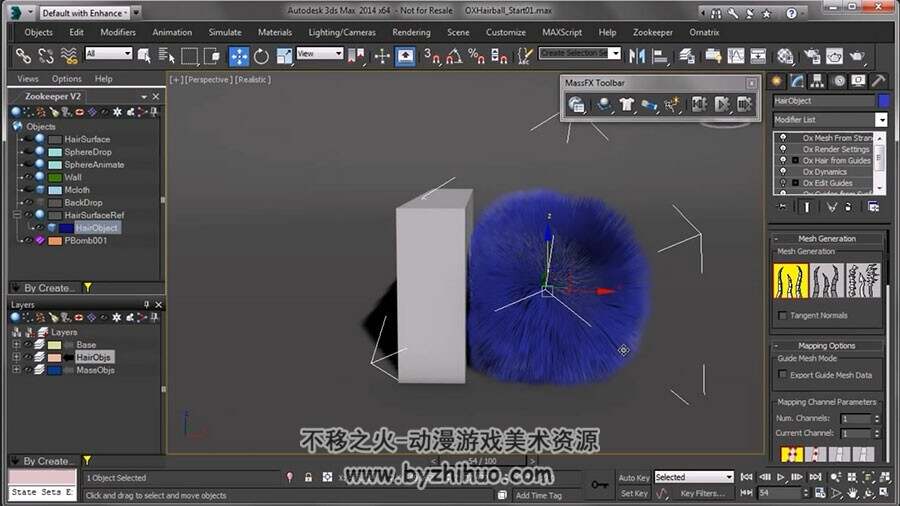The width and height of the screenshot is (900, 506).
Task: Toggle the Percent Snap icon
Action: [x=476, y=56]
